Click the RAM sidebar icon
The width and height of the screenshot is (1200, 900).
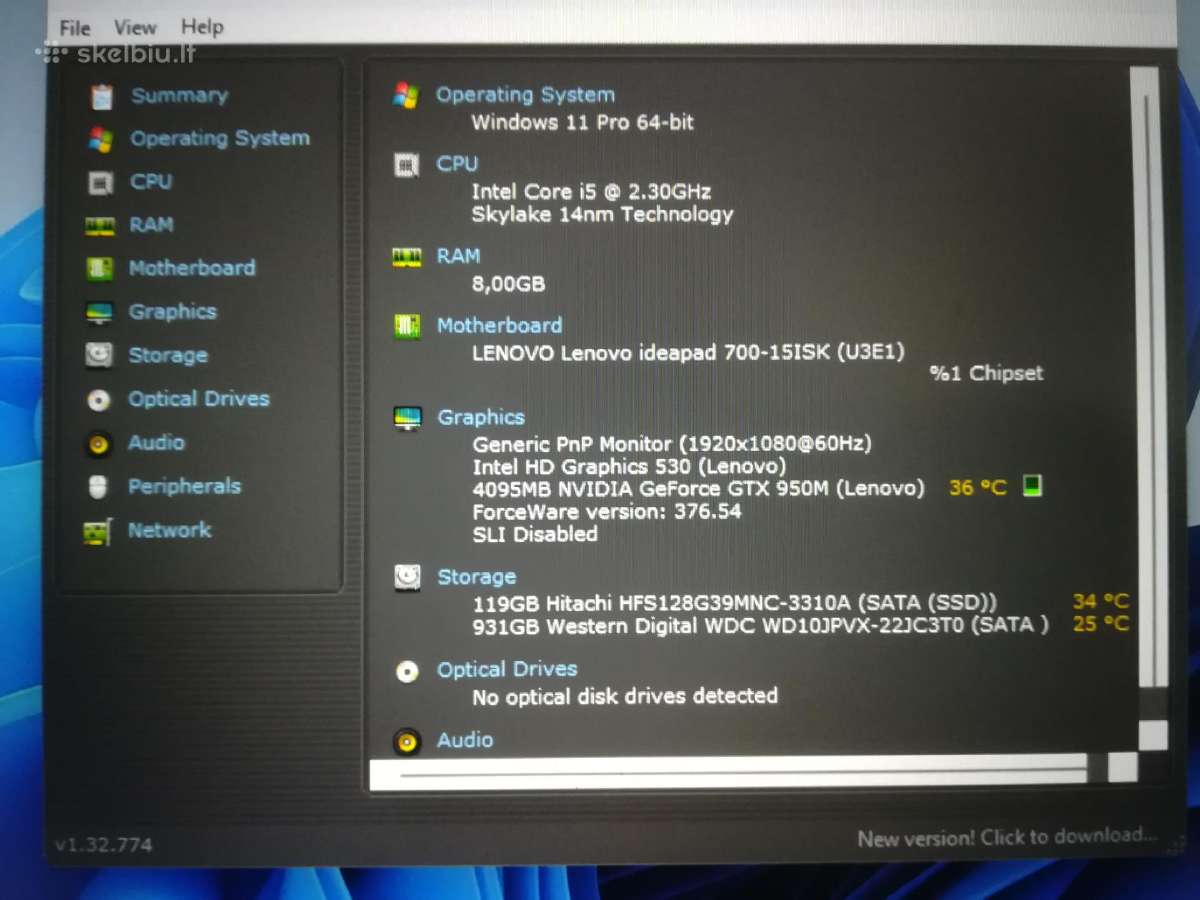tap(100, 226)
